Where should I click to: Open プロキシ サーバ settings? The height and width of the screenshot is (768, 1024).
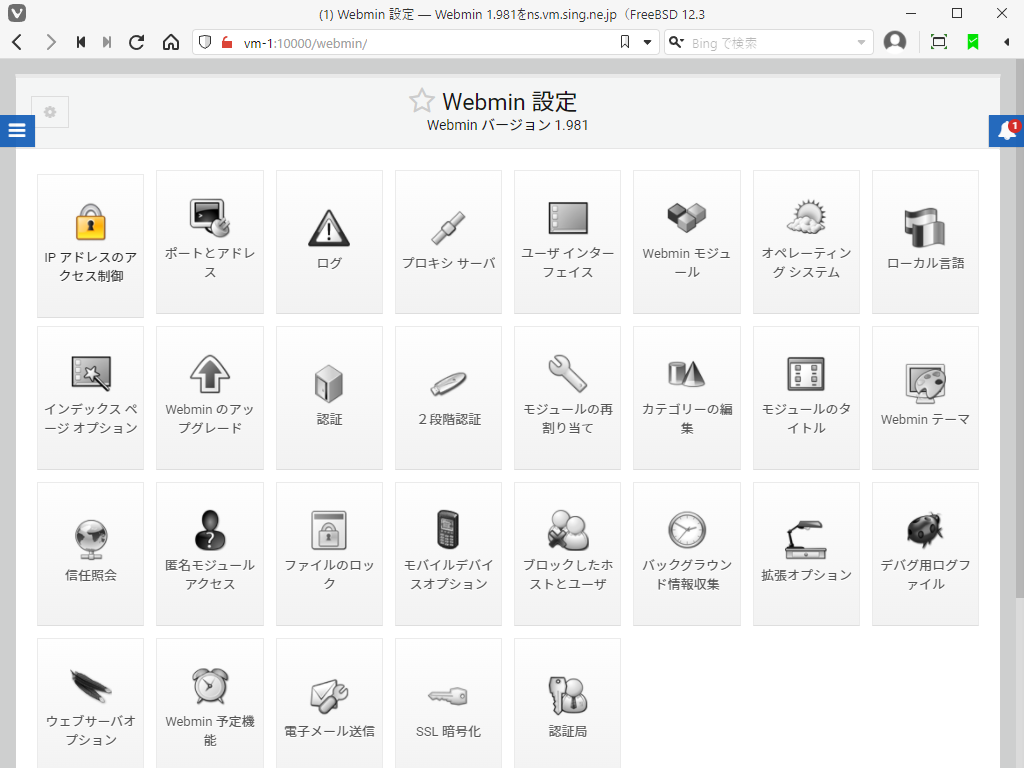tap(449, 242)
